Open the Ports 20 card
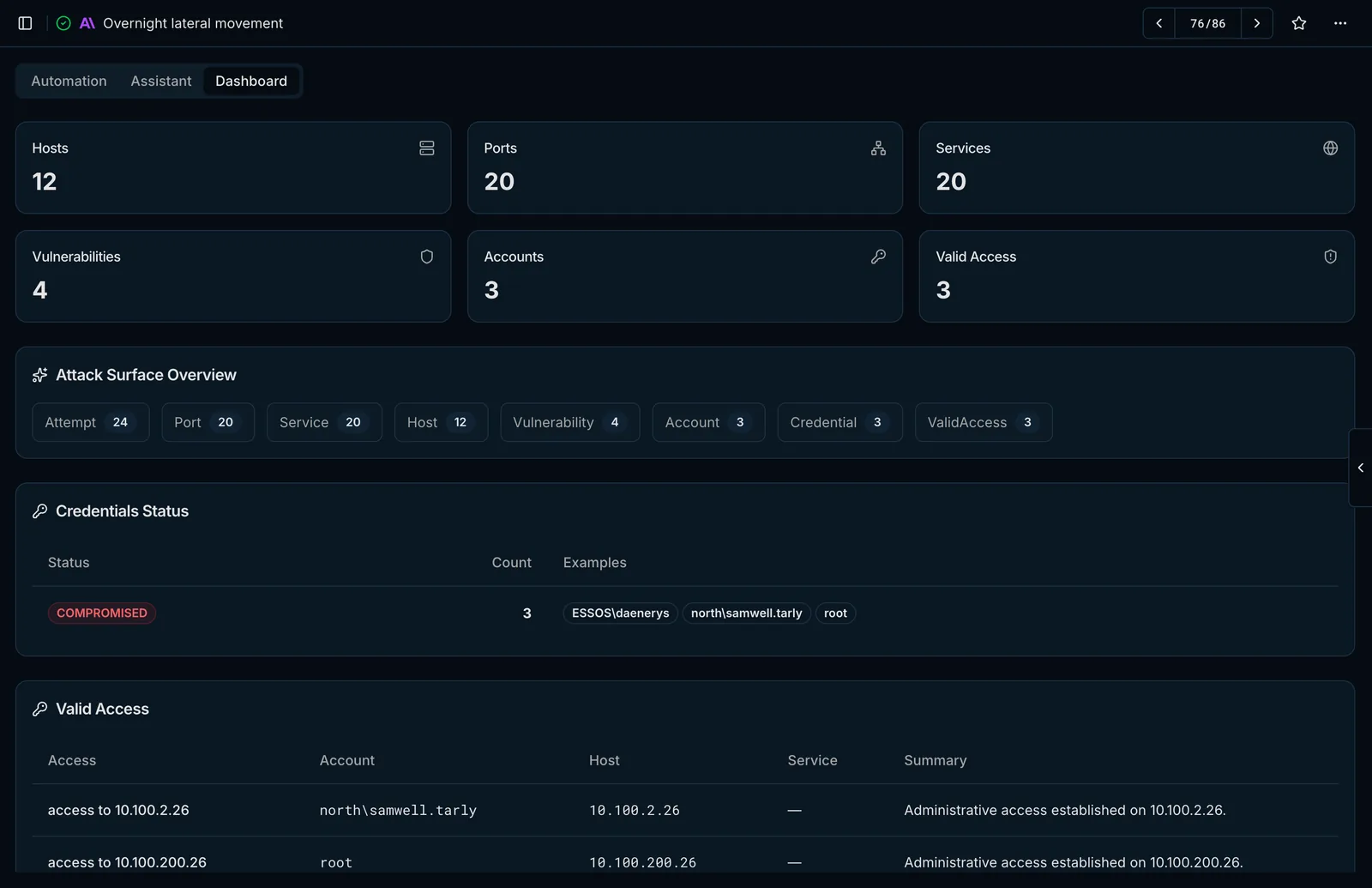The image size is (1372, 888). pyautogui.click(x=685, y=167)
